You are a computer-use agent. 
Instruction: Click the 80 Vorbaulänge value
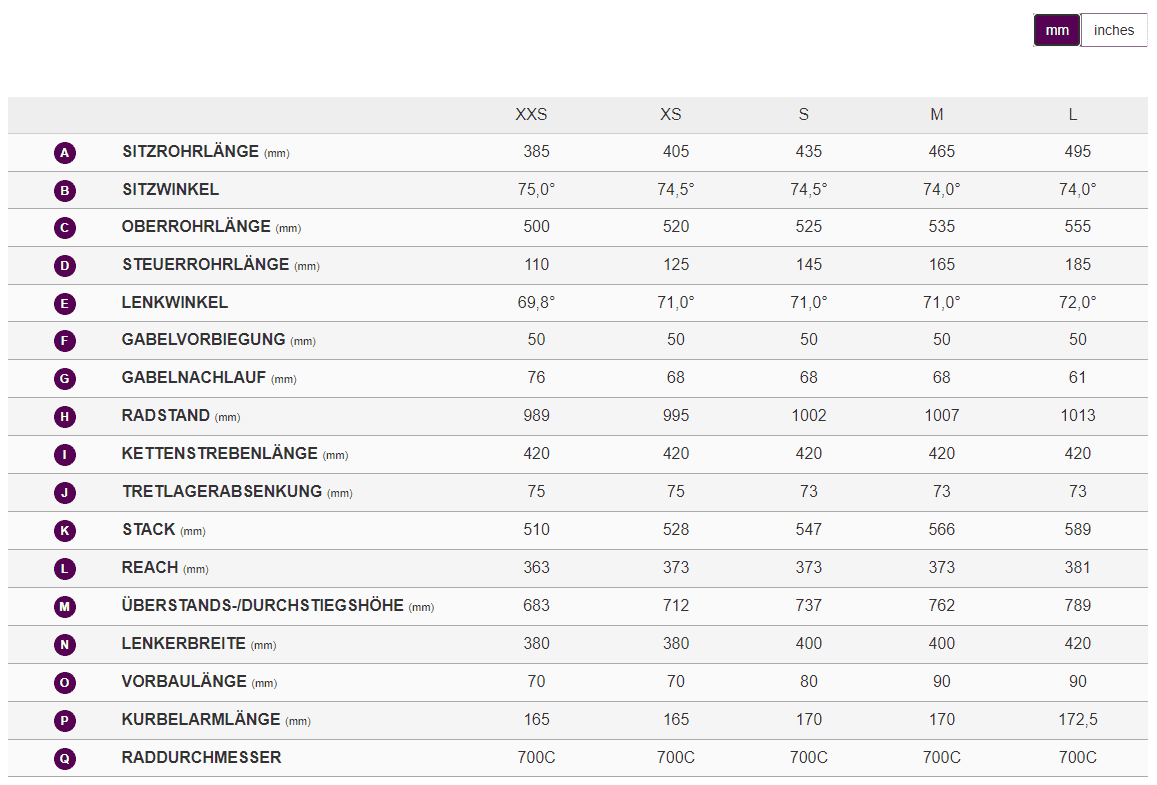[809, 681]
